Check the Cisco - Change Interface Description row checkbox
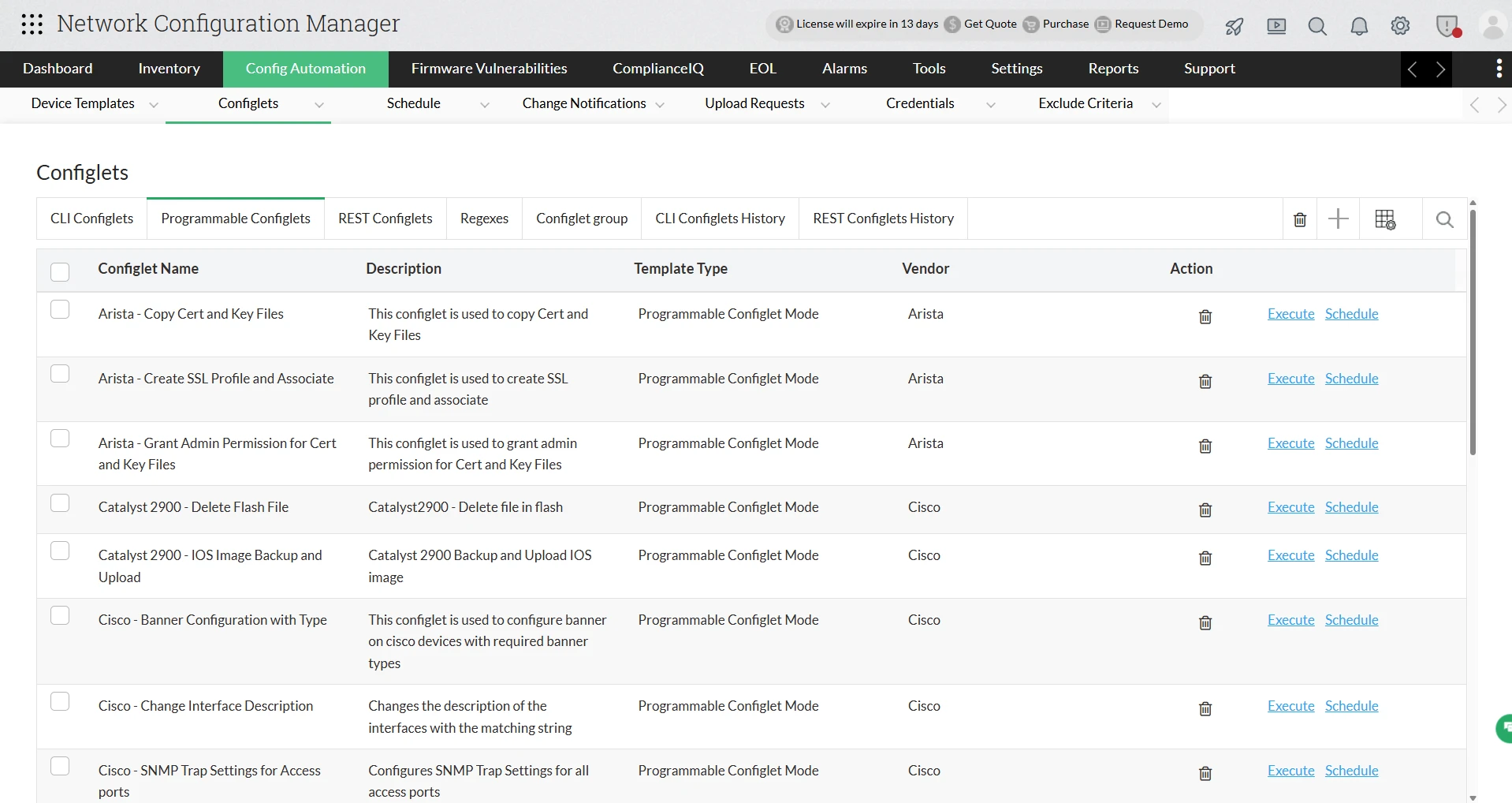The width and height of the screenshot is (1512, 803). 60,701
